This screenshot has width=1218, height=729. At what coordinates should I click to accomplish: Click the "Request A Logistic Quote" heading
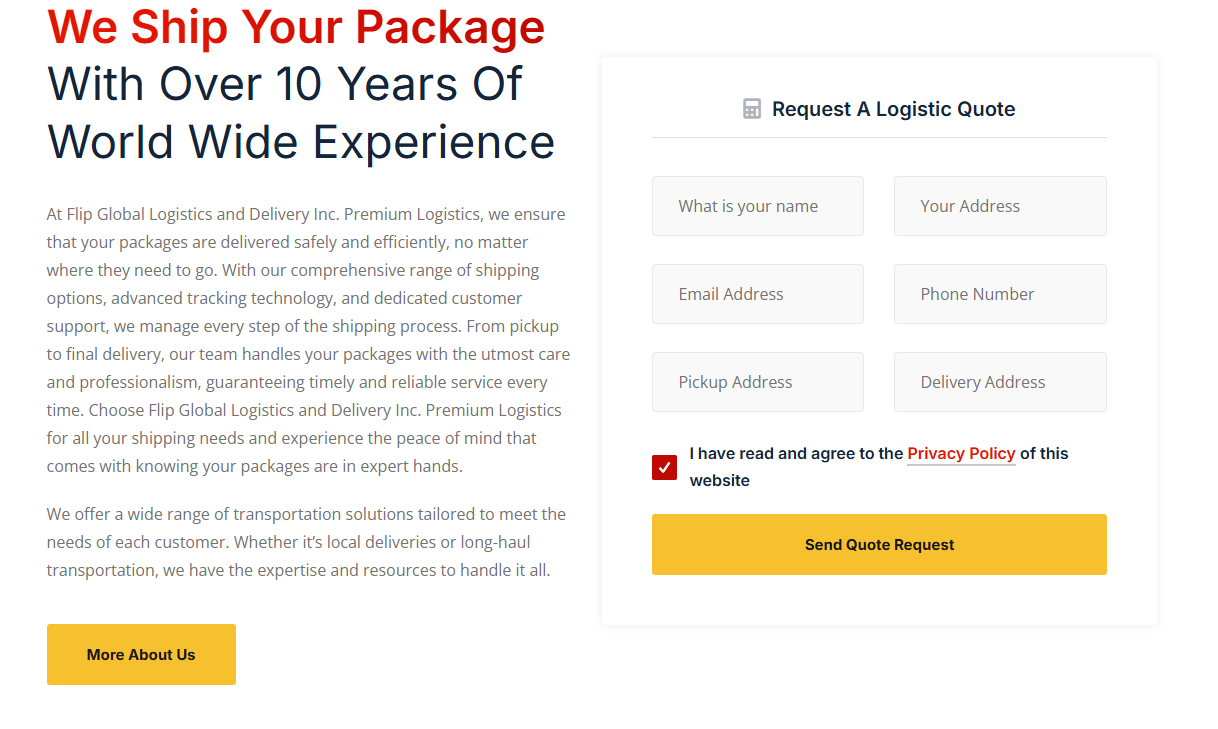pos(893,109)
